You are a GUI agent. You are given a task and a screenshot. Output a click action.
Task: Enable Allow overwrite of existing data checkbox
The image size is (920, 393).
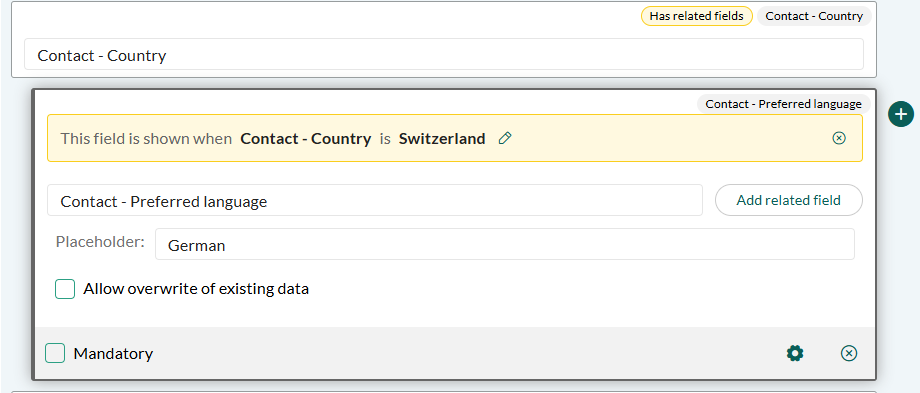pos(65,289)
